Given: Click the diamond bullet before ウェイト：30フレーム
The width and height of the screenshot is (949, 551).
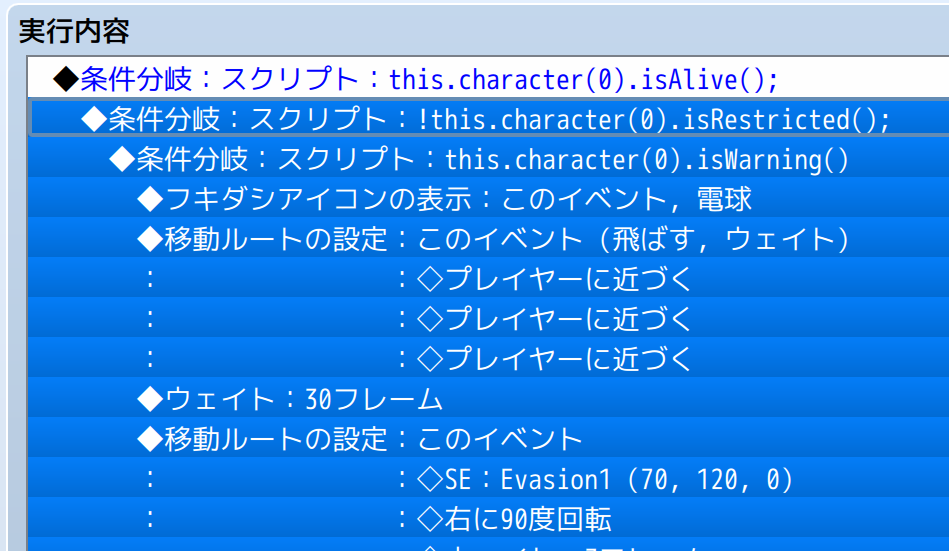Looking at the screenshot, I should [149, 399].
